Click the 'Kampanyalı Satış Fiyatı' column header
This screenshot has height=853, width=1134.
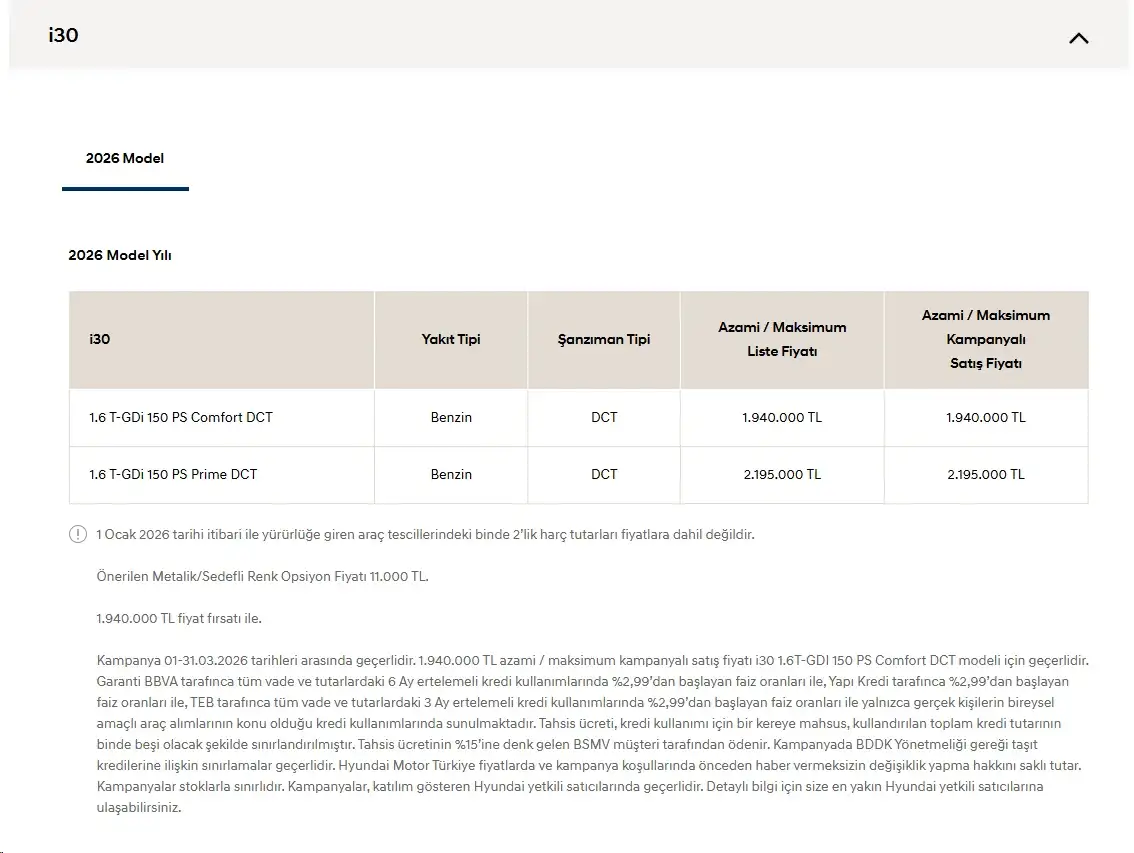coord(986,339)
